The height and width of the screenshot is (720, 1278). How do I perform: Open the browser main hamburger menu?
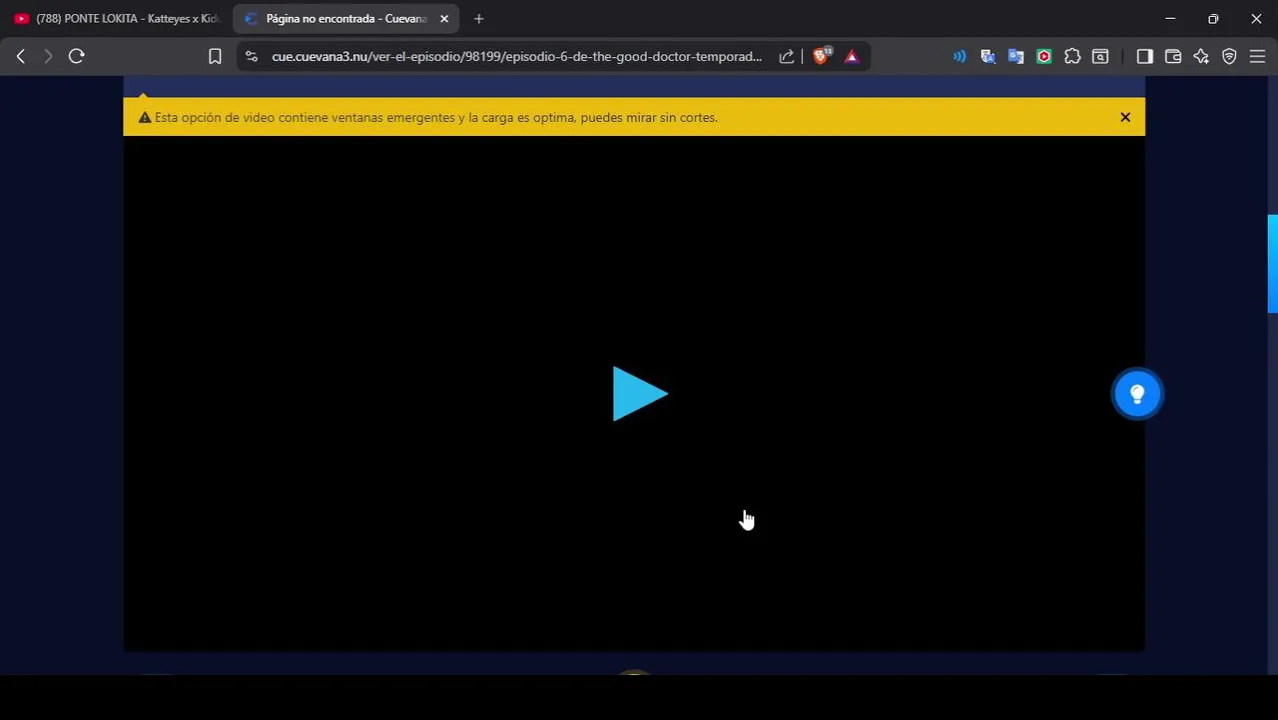point(1257,57)
